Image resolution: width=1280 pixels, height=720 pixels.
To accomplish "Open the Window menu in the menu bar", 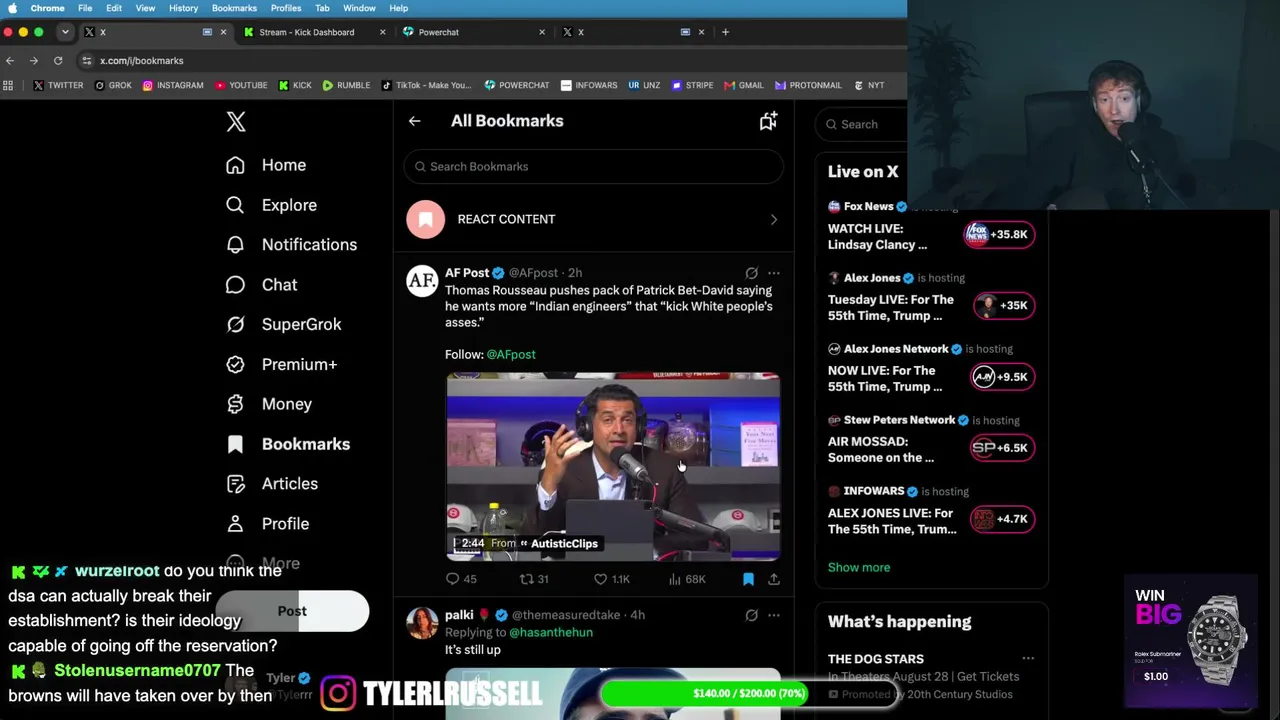I will [x=359, y=8].
